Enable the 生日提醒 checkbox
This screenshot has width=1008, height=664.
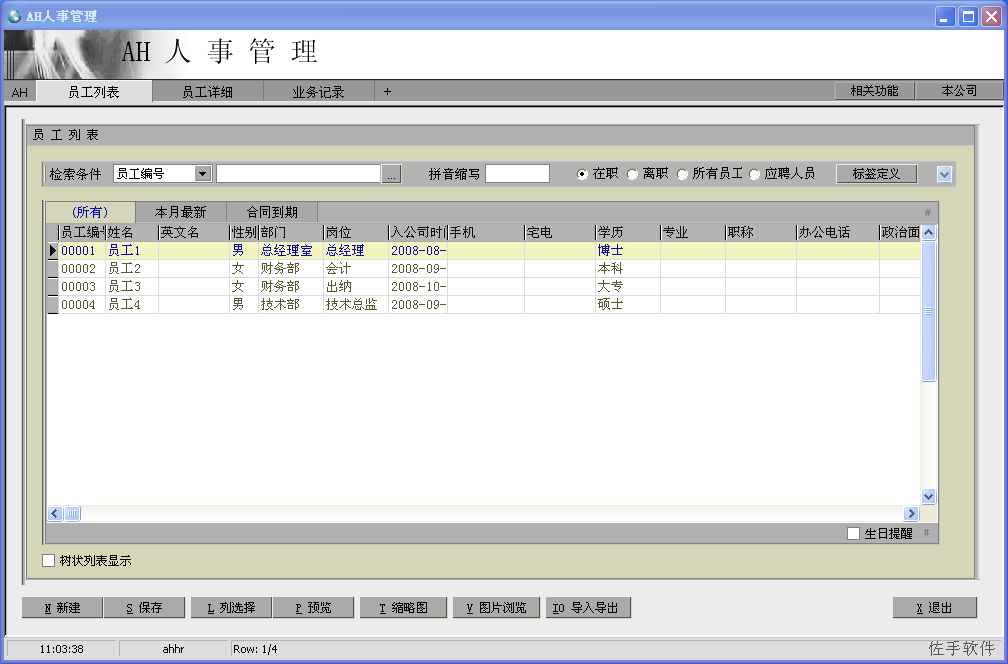853,534
